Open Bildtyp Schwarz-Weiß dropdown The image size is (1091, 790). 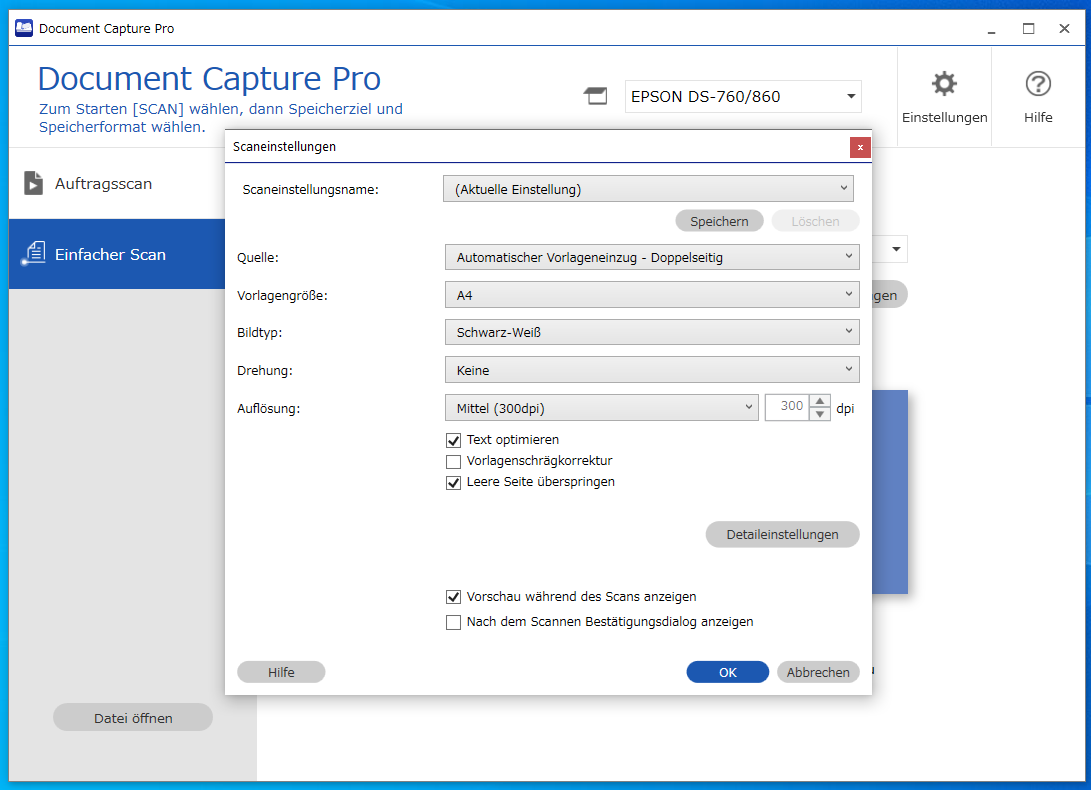click(652, 332)
